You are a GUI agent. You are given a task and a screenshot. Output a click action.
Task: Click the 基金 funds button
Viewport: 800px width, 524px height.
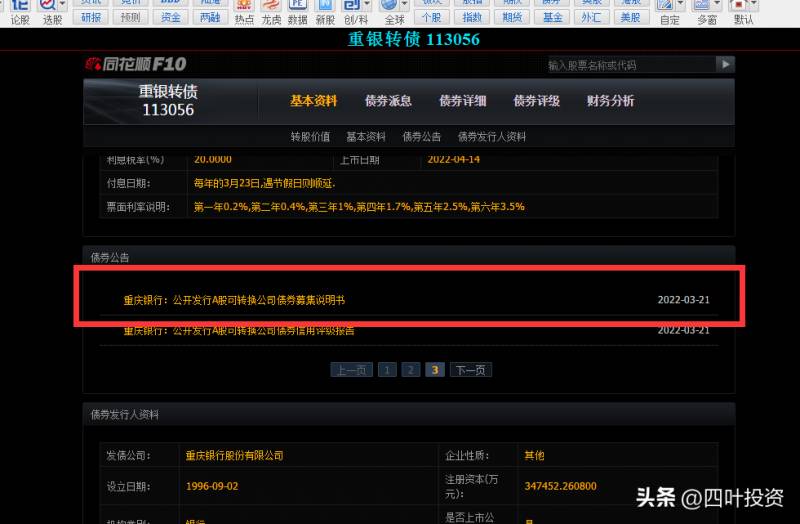pyautogui.click(x=552, y=17)
